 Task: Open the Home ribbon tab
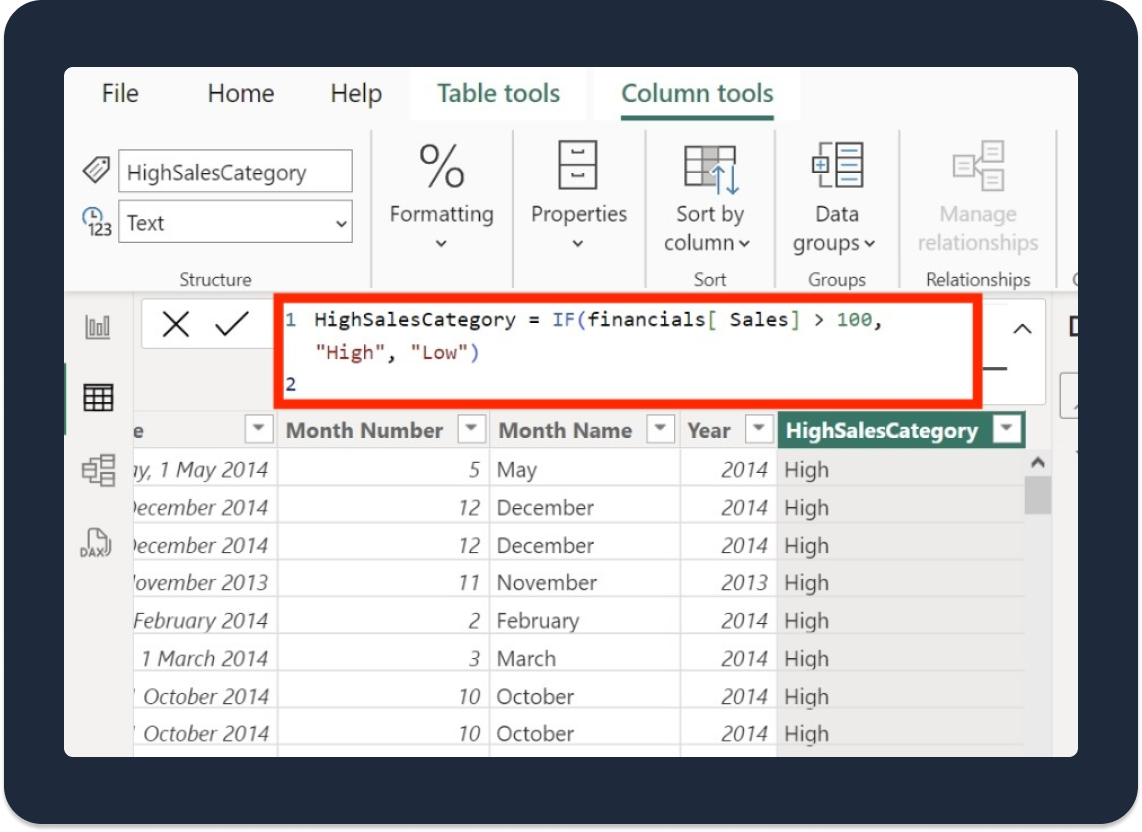(x=239, y=93)
